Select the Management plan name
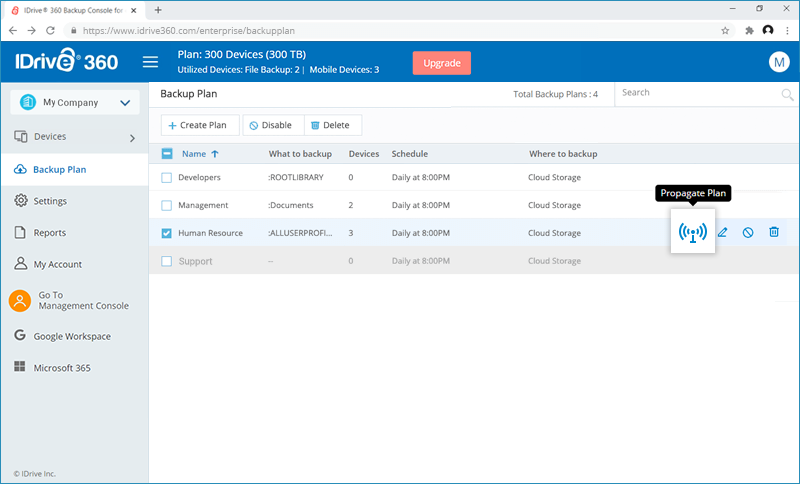800x484 pixels. pyautogui.click(x=203, y=206)
